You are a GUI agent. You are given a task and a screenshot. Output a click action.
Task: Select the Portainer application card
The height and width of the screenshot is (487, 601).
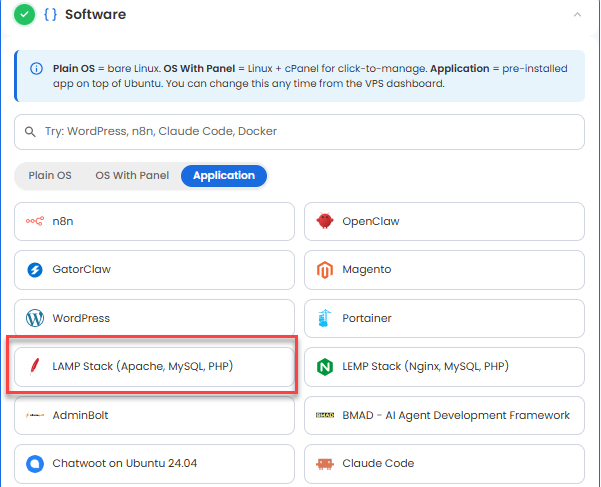(x=444, y=318)
